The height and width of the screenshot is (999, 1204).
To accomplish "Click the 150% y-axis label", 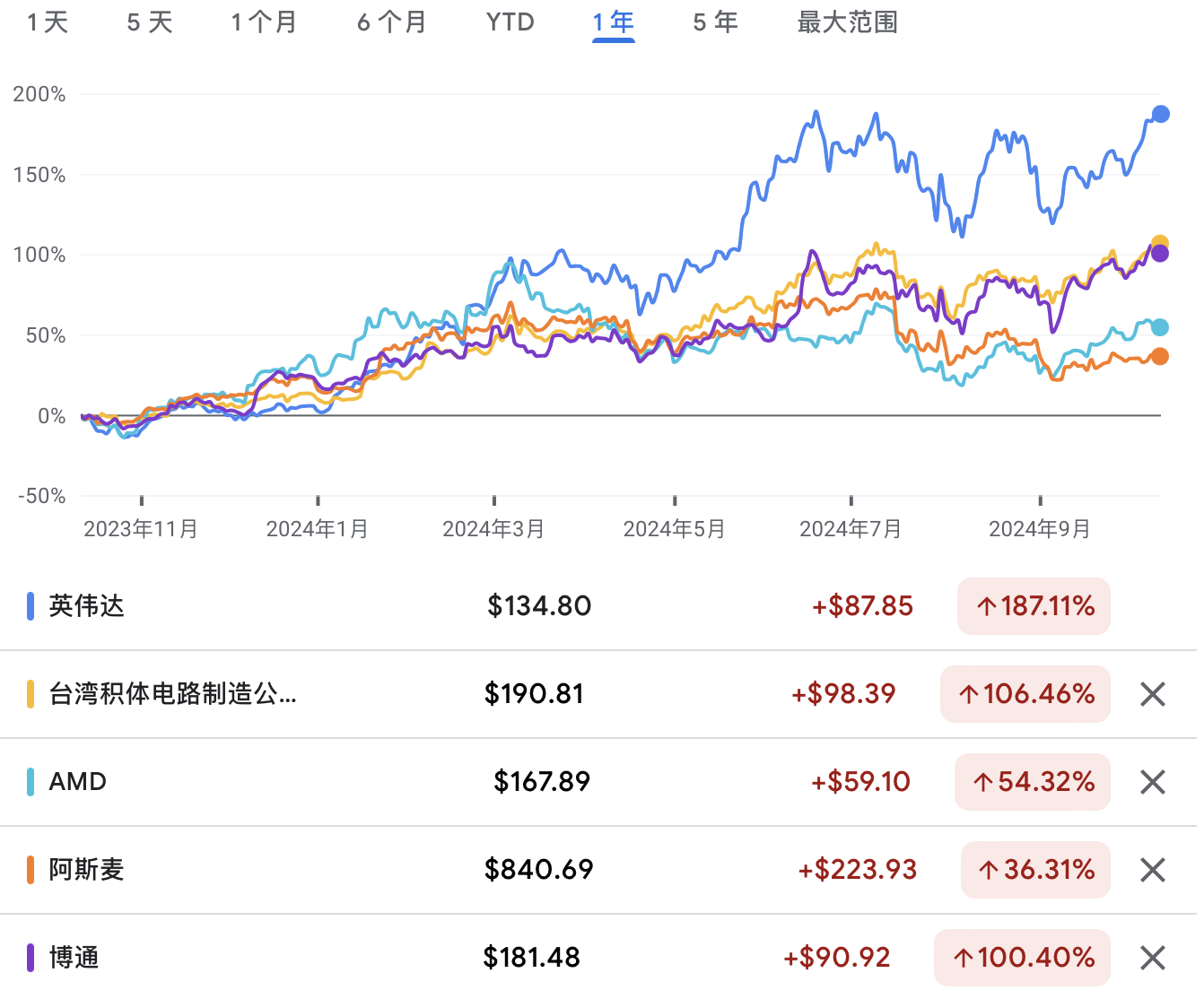I will pyautogui.click(x=39, y=175).
